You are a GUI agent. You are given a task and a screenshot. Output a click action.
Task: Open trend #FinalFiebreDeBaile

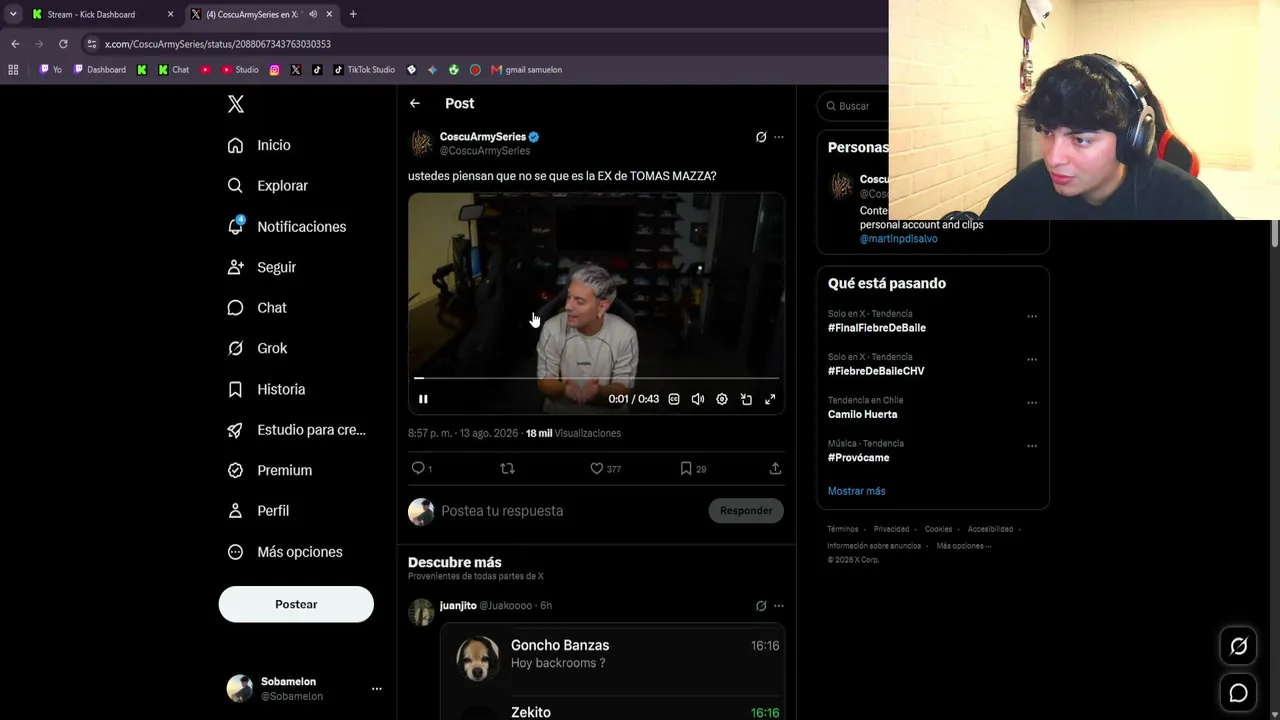click(877, 328)
